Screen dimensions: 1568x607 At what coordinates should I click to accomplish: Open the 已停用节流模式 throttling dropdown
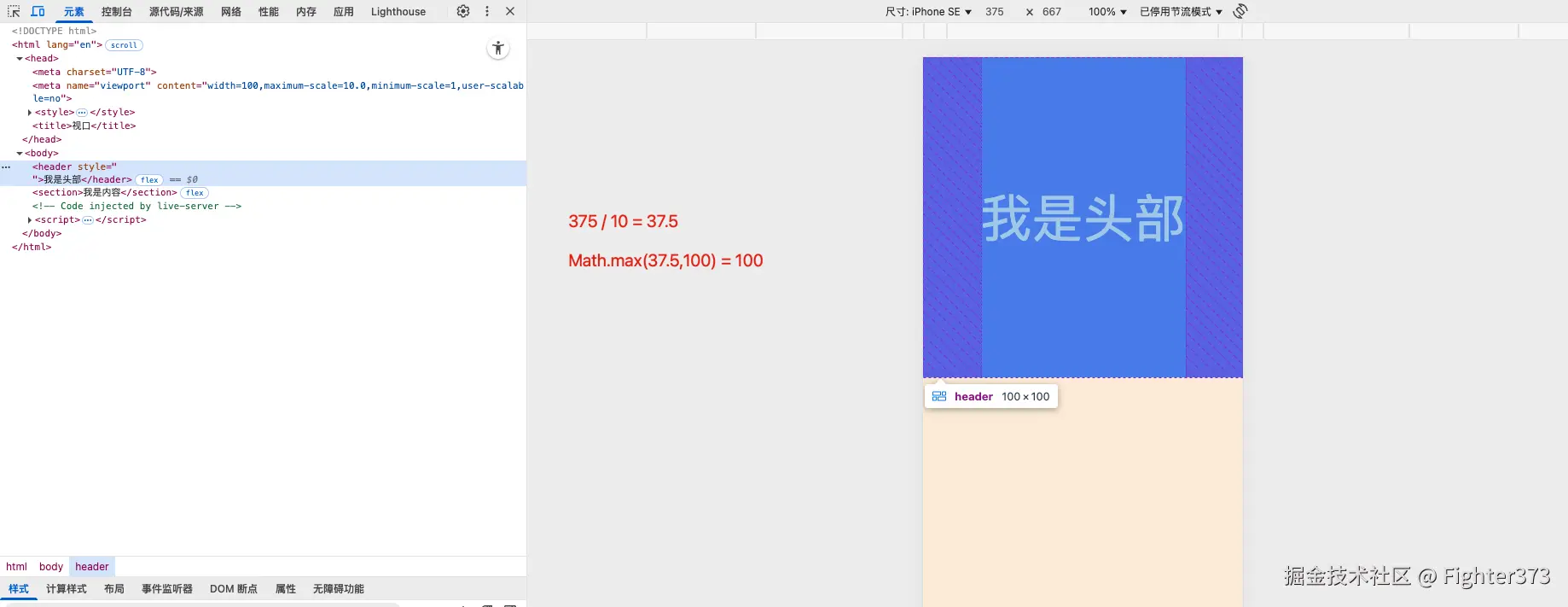[x=1181, y=12]
